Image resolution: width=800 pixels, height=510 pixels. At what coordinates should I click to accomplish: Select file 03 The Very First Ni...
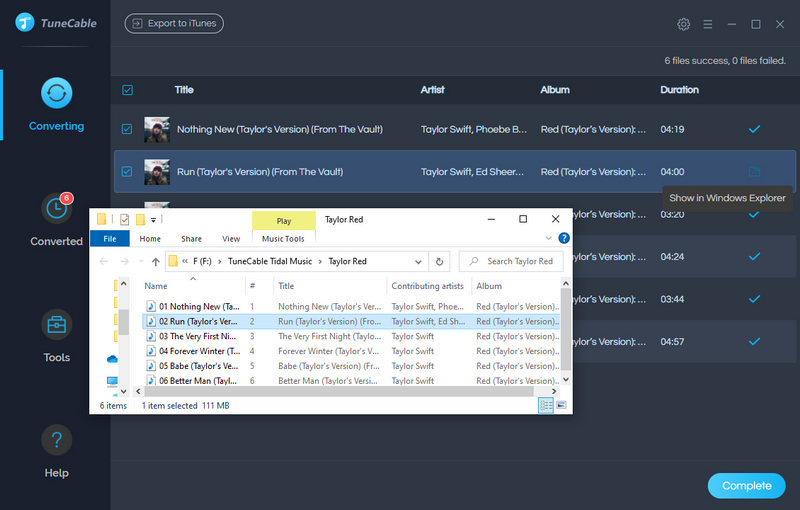tap(352, 337)
